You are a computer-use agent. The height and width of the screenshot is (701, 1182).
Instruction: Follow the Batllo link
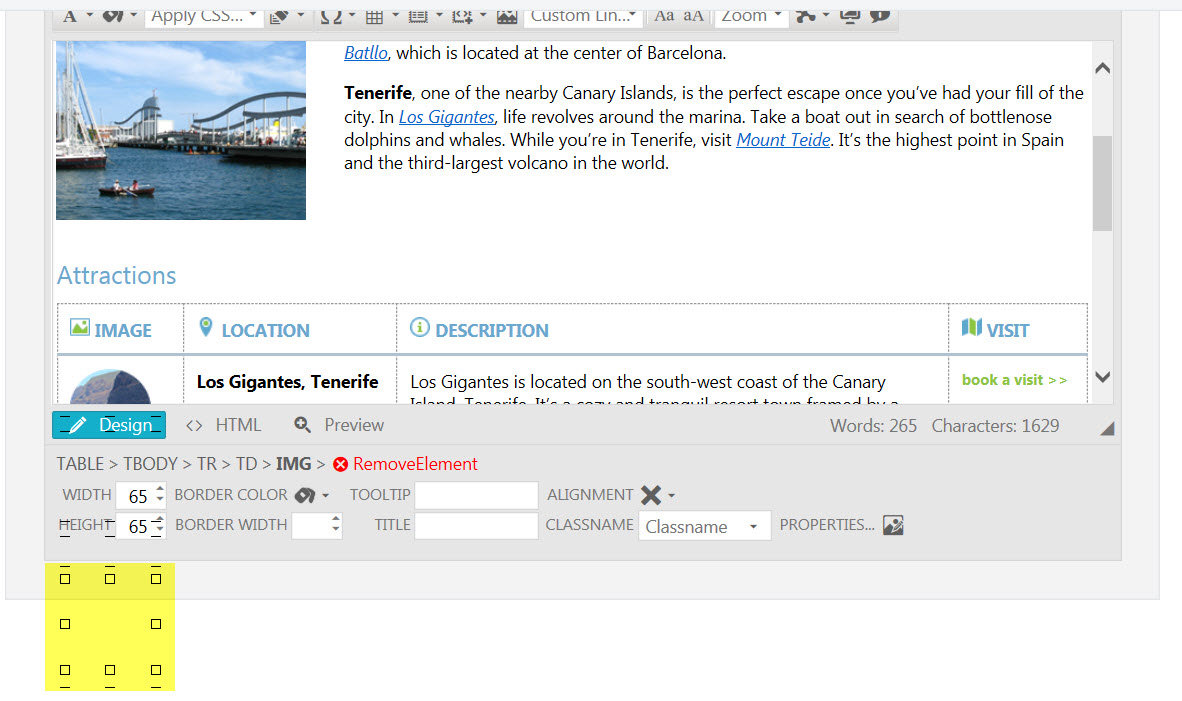pyautogui.click(x=366, y=53)
